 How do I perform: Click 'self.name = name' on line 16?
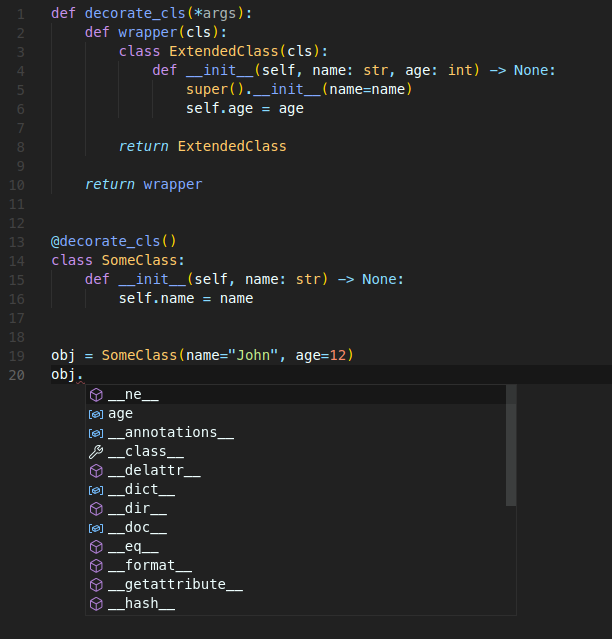[x=186, y=298]
